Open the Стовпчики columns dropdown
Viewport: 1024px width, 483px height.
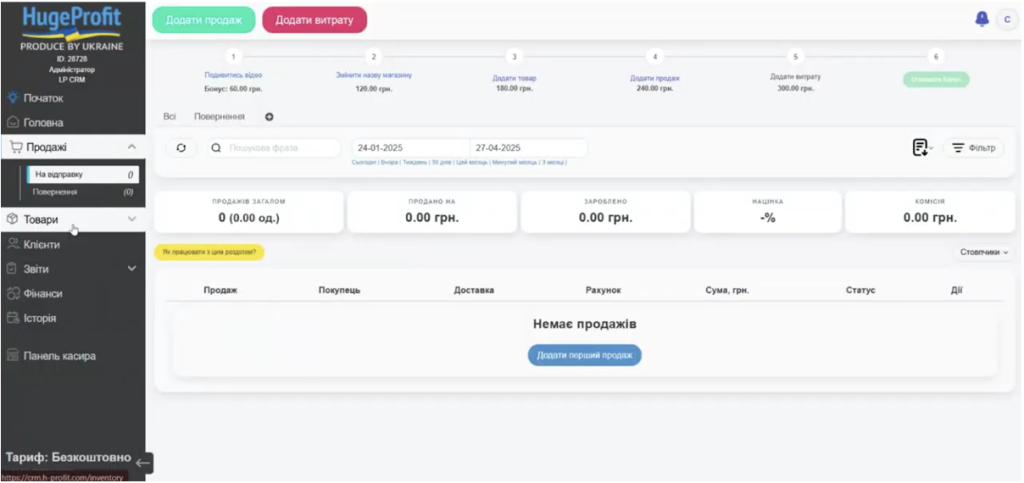[x=984, y=252]
